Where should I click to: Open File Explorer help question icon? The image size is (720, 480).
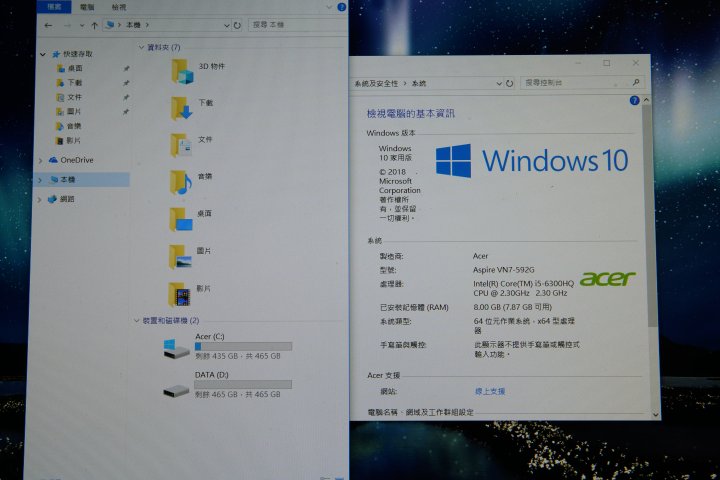pyautogui.click(x=342, y=7)
